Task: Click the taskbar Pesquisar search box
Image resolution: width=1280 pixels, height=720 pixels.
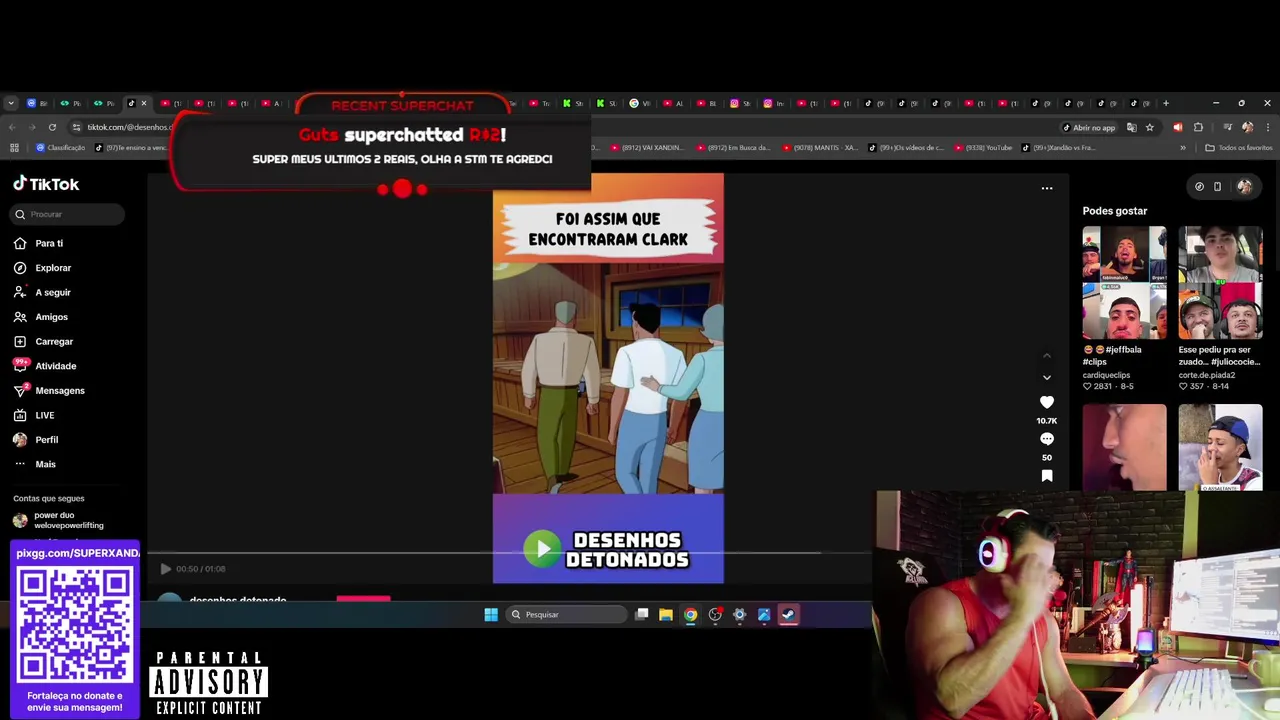Action: (568, 615)
